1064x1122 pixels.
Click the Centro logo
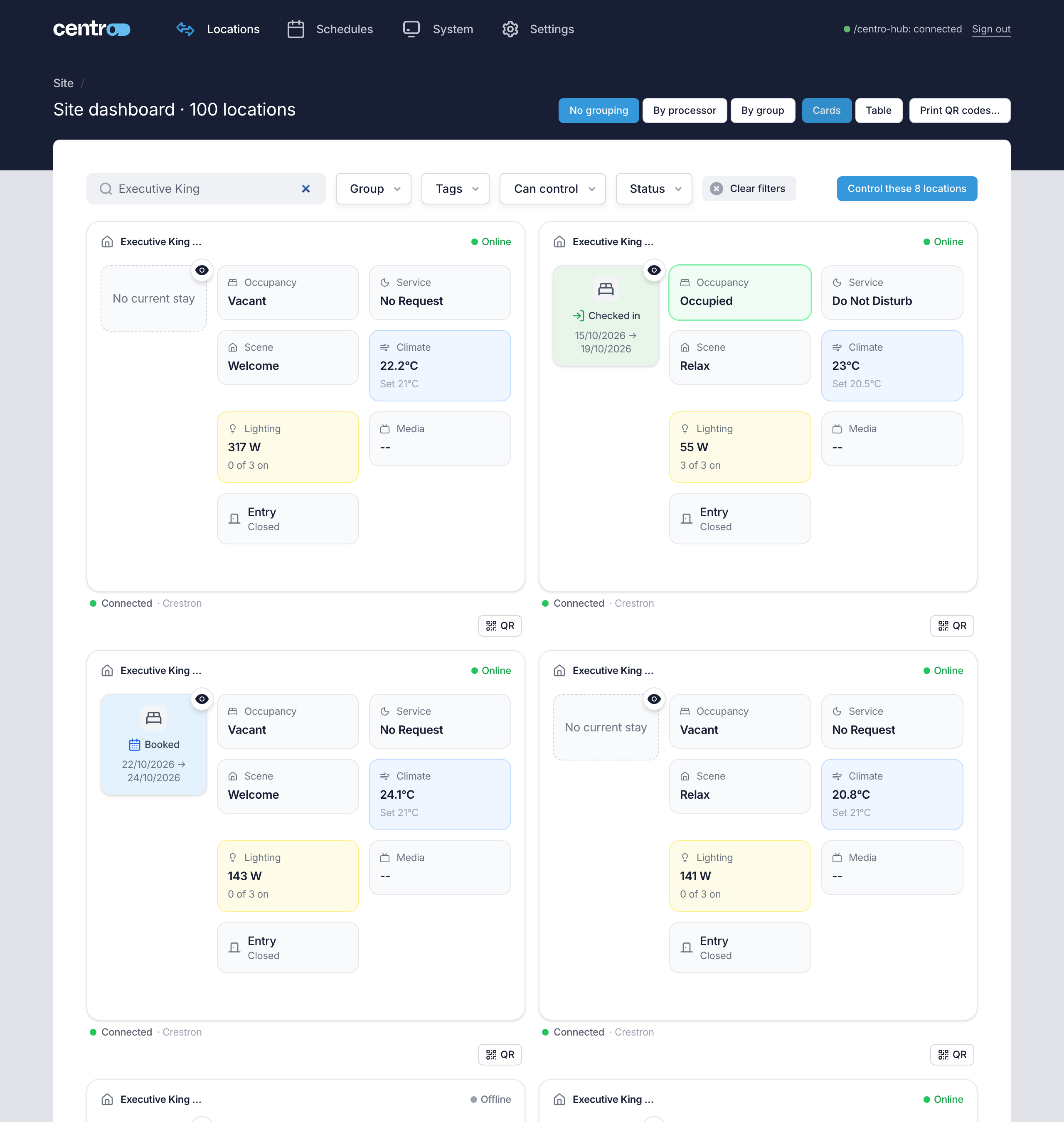pos(92,29)
